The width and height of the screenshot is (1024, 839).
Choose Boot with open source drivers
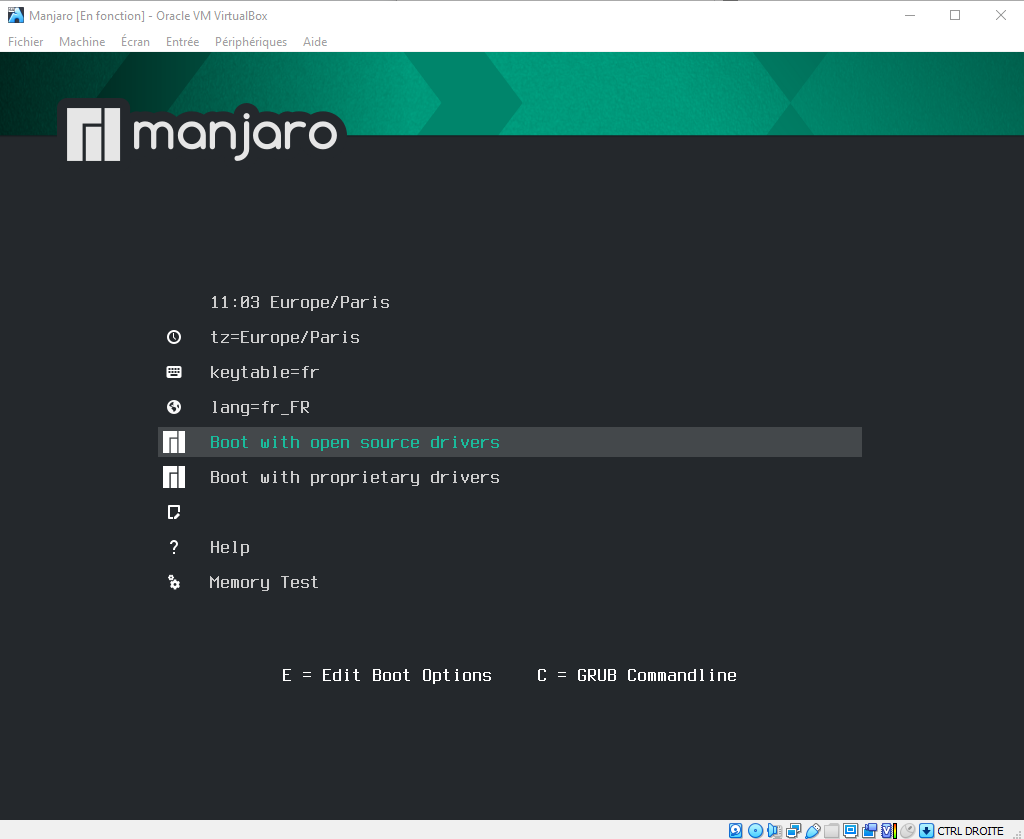click(510, 442)
